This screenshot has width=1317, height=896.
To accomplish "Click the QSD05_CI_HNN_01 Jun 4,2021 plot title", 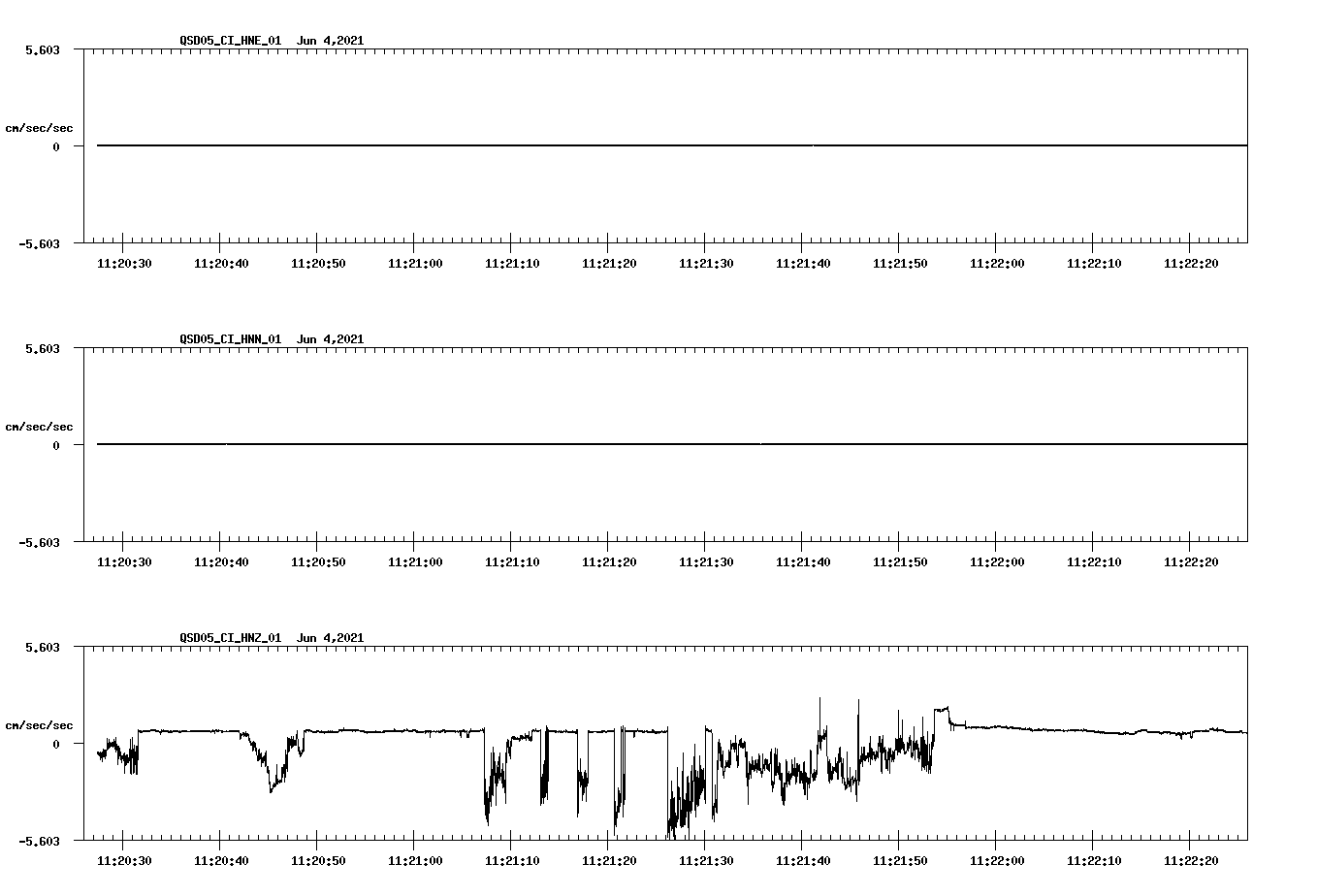I will click(272, 339).
